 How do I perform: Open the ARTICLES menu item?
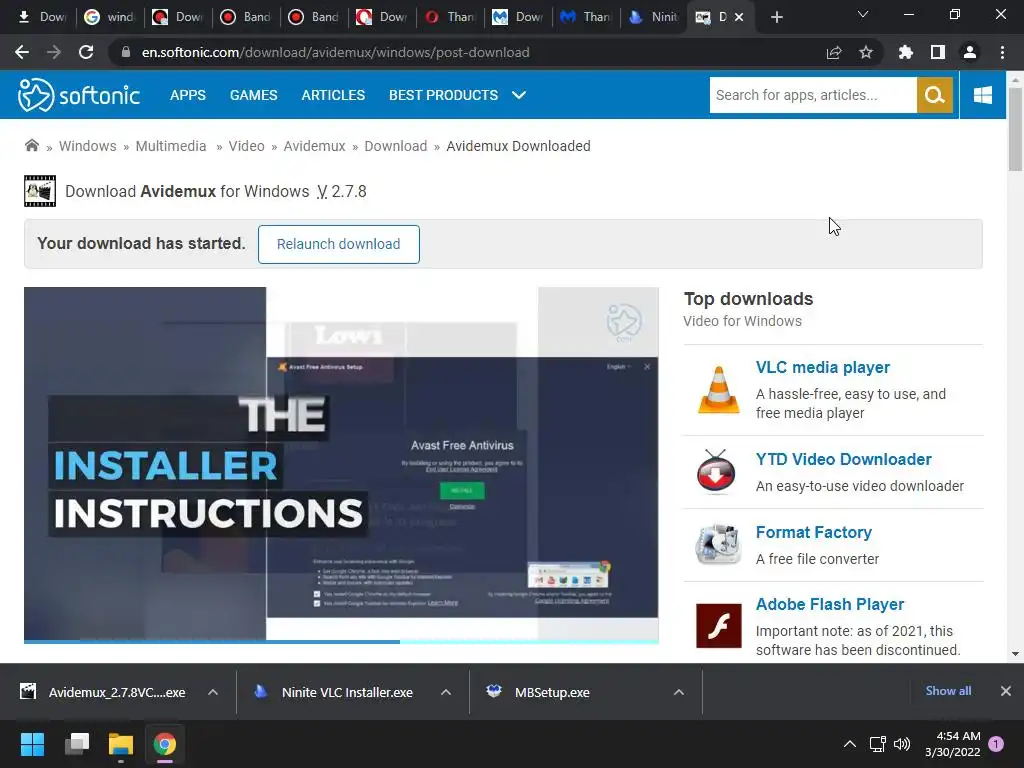click(333, 95)
